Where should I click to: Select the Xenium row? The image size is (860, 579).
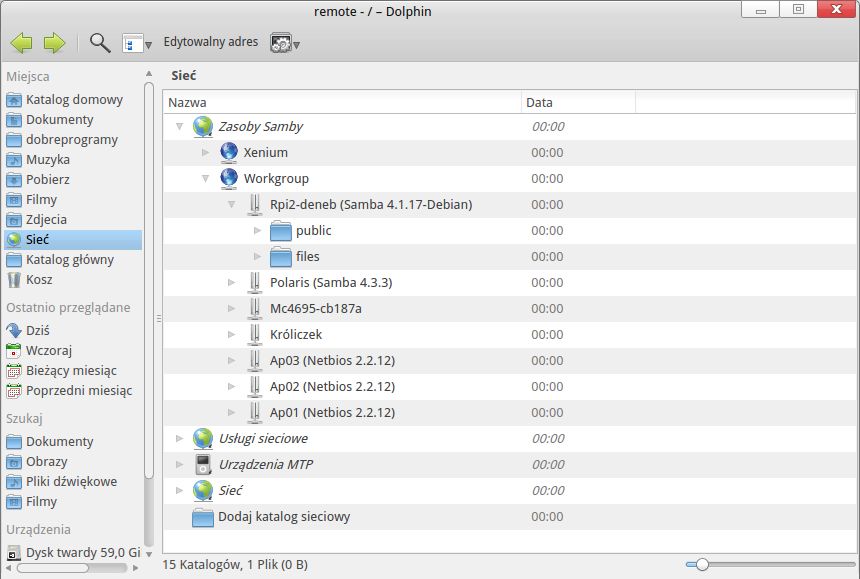click(x=509, y=152)
